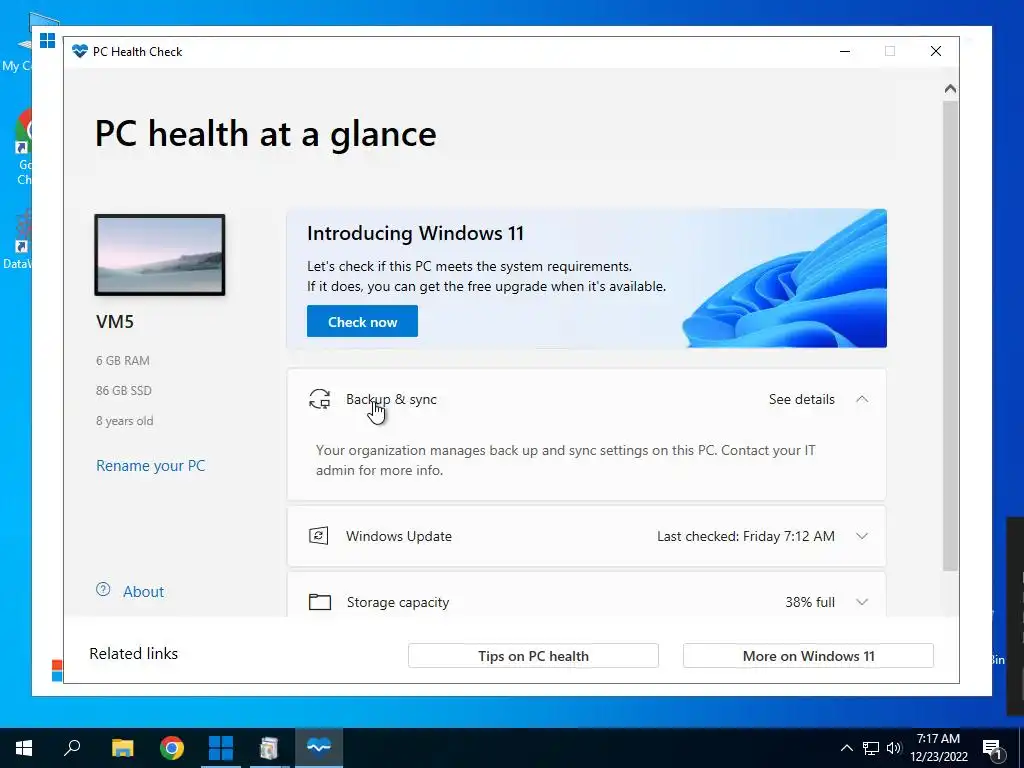Screen dimensions: 1024x768
Task: Click the Backup & sync title
Action: pyautogui.click(x=391, y=399)
